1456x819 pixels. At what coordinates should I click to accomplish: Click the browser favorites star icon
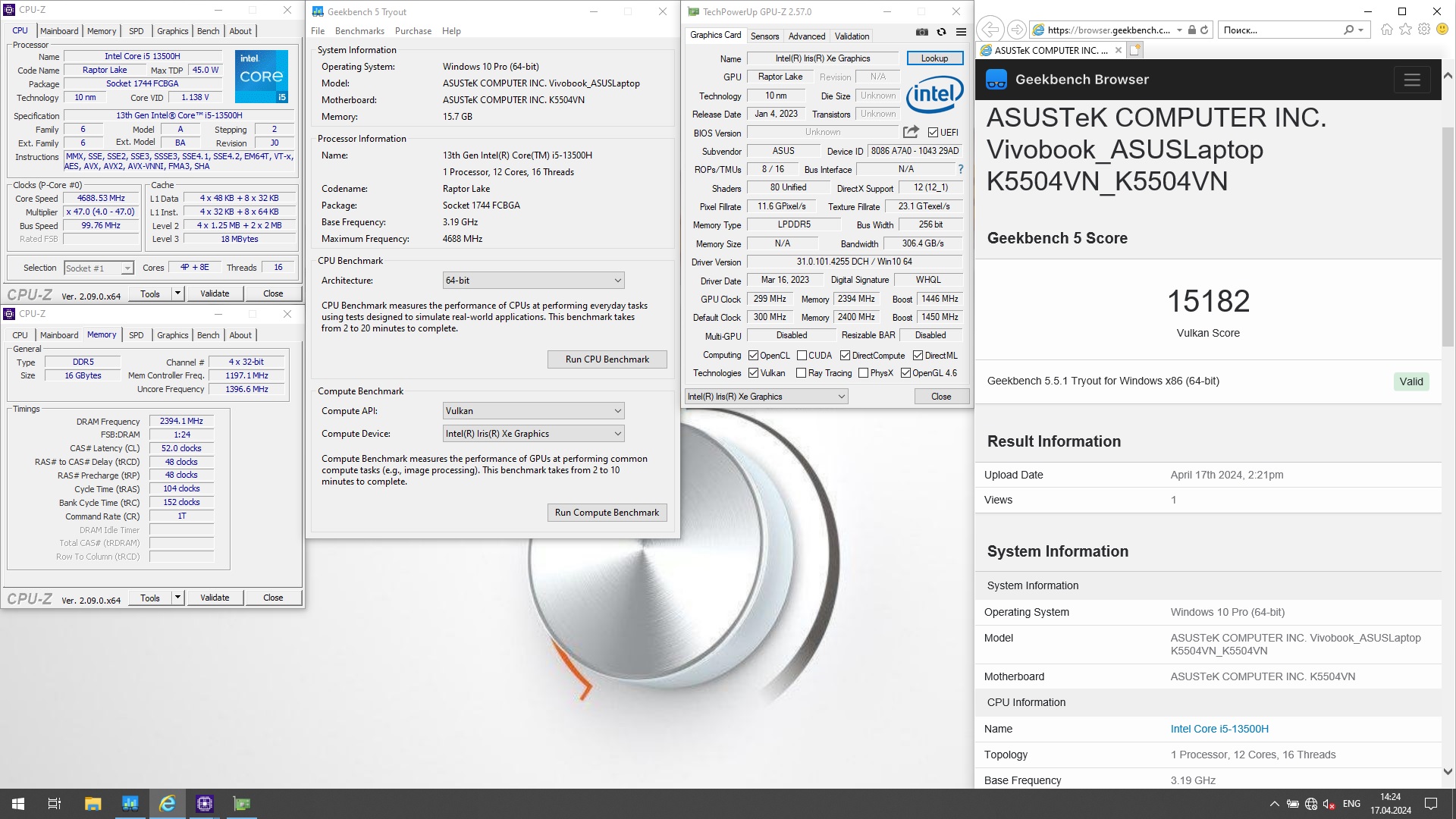[x=1405, y=30]
